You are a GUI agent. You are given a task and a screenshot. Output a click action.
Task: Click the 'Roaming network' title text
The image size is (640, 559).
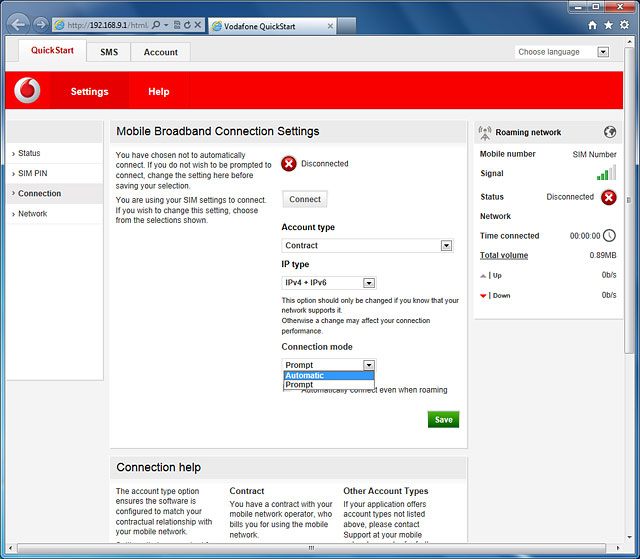pyautogui.click(x=528, y=132)
